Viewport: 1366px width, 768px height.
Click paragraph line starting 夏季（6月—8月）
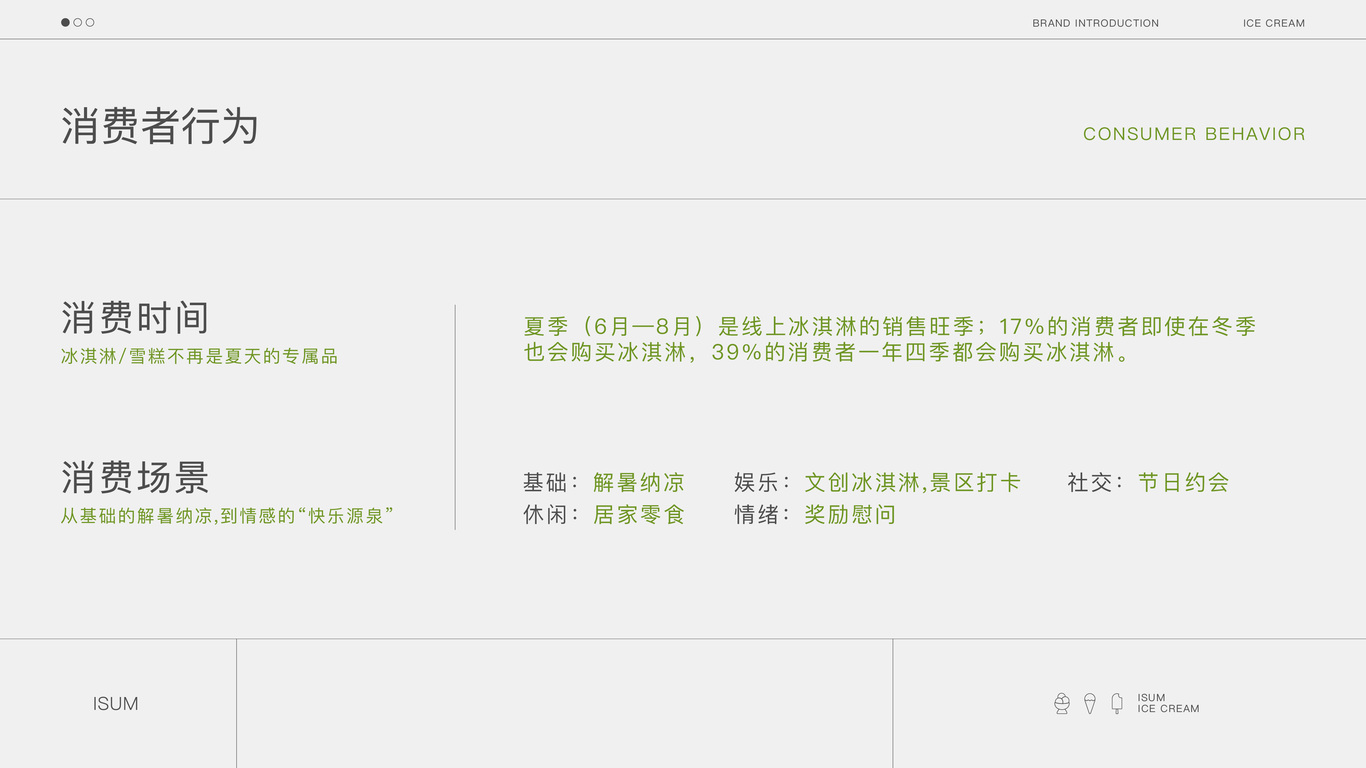pos(890,326)
